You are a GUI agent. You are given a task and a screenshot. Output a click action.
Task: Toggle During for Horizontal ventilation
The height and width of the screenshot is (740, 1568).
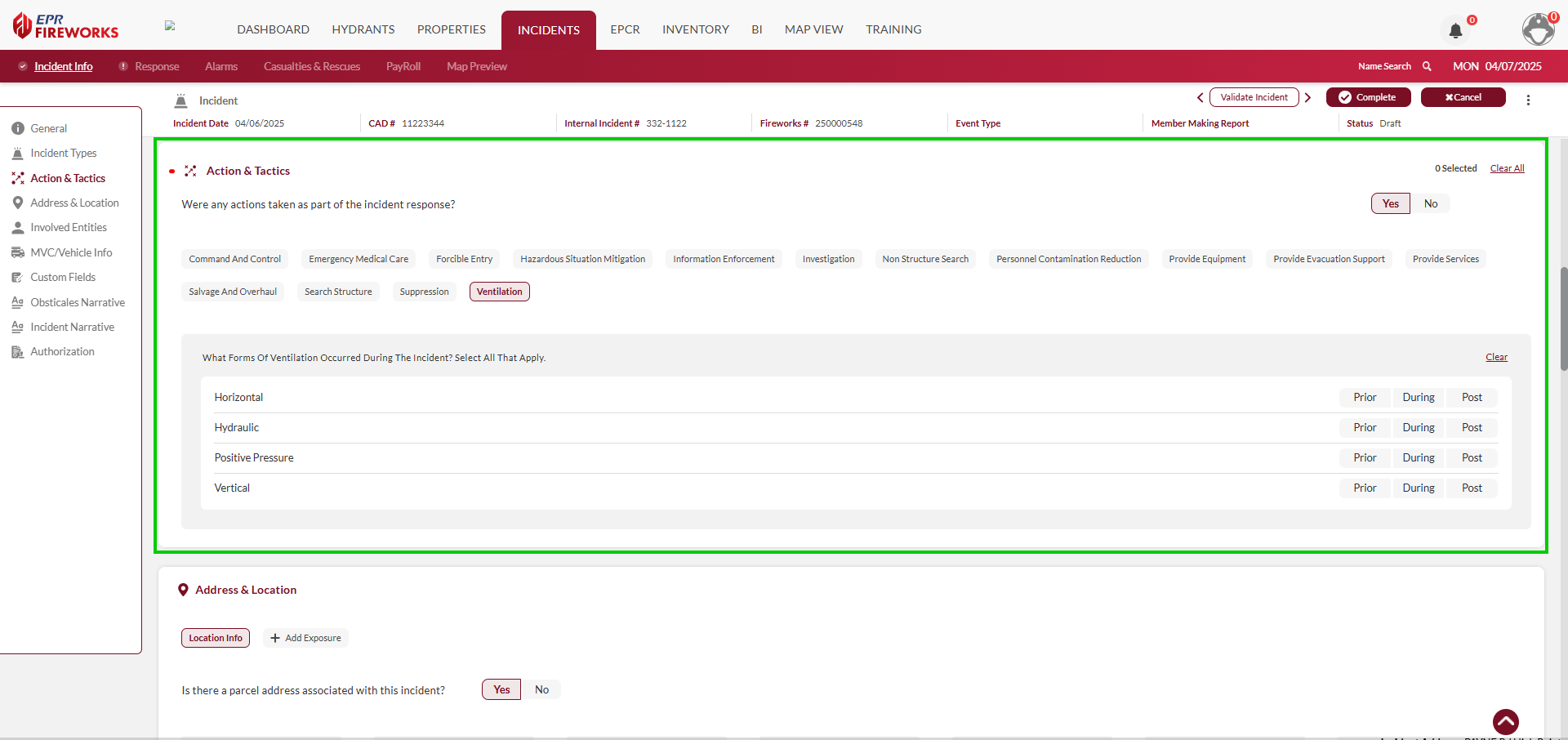(1418, 398)
